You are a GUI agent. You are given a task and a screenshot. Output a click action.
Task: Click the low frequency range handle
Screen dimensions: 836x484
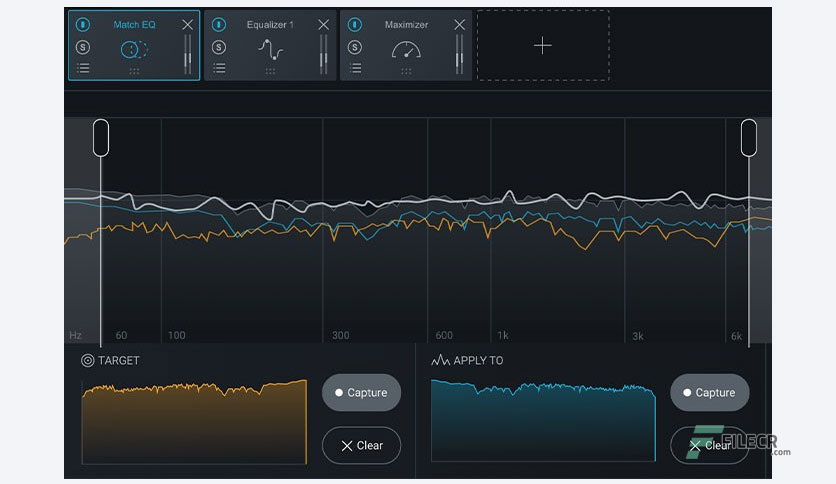pos(101,138)
